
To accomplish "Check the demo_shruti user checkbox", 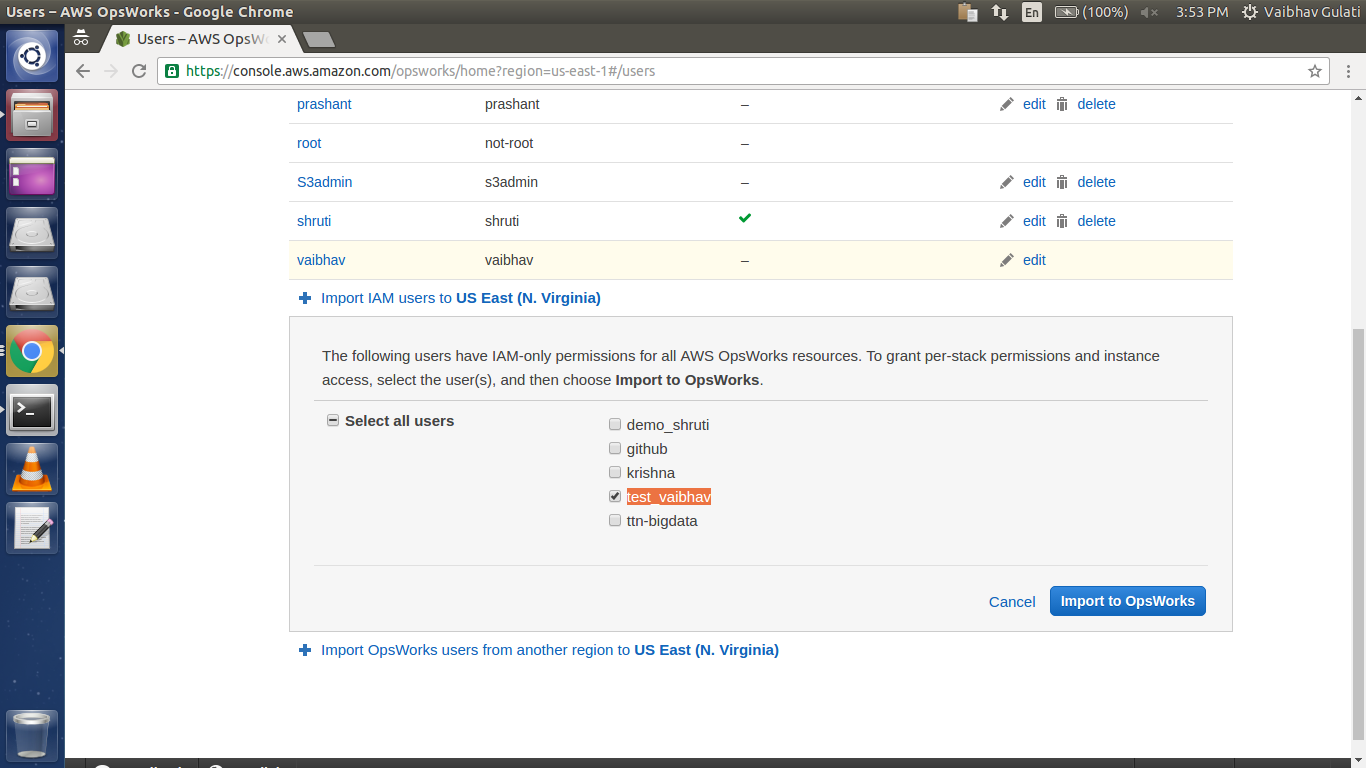I will [615, 425].
